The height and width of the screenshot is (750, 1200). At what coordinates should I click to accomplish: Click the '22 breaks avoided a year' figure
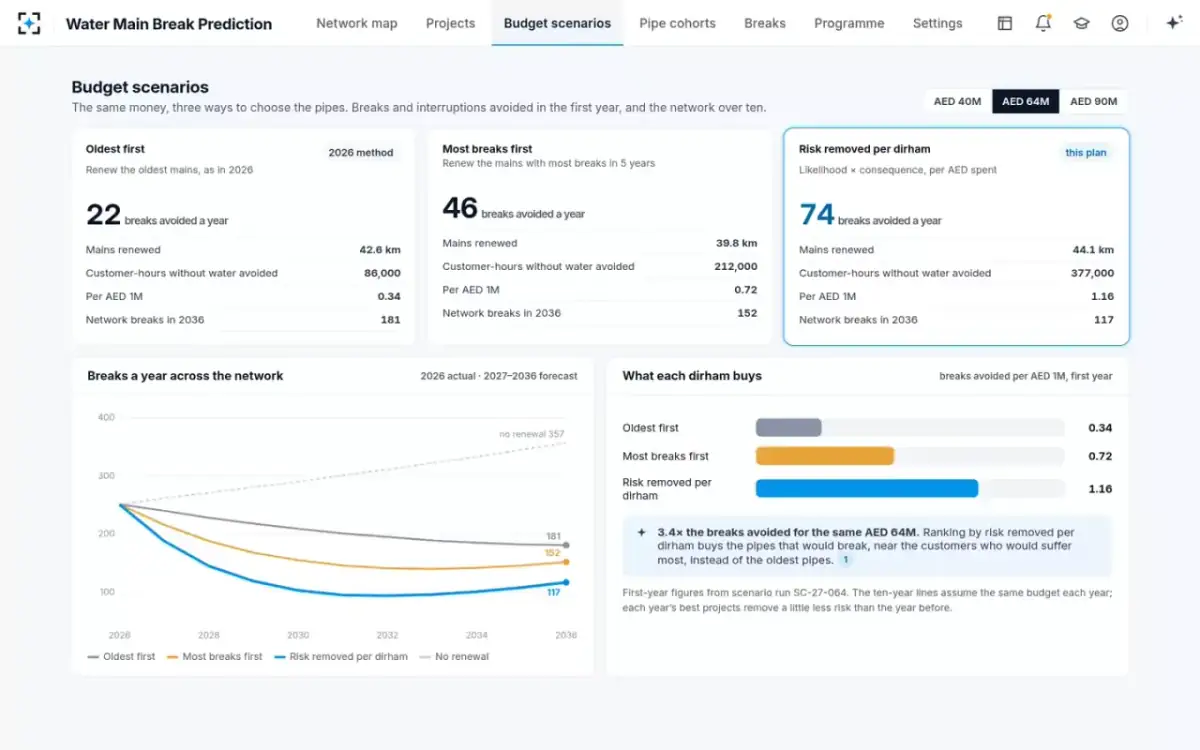pyautogui.click(x=157, y=215)
